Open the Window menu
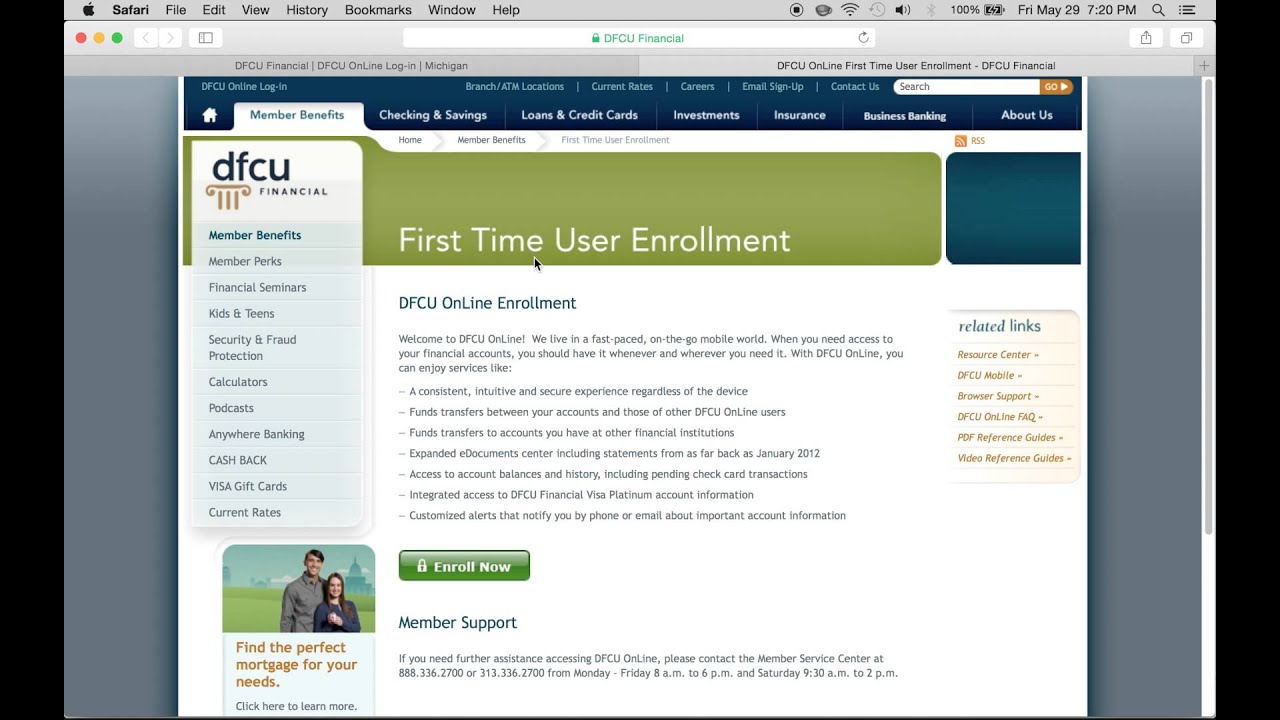The height and width of the screenshot is (720, 1280). pyautogui.click(x=452, y=10)
